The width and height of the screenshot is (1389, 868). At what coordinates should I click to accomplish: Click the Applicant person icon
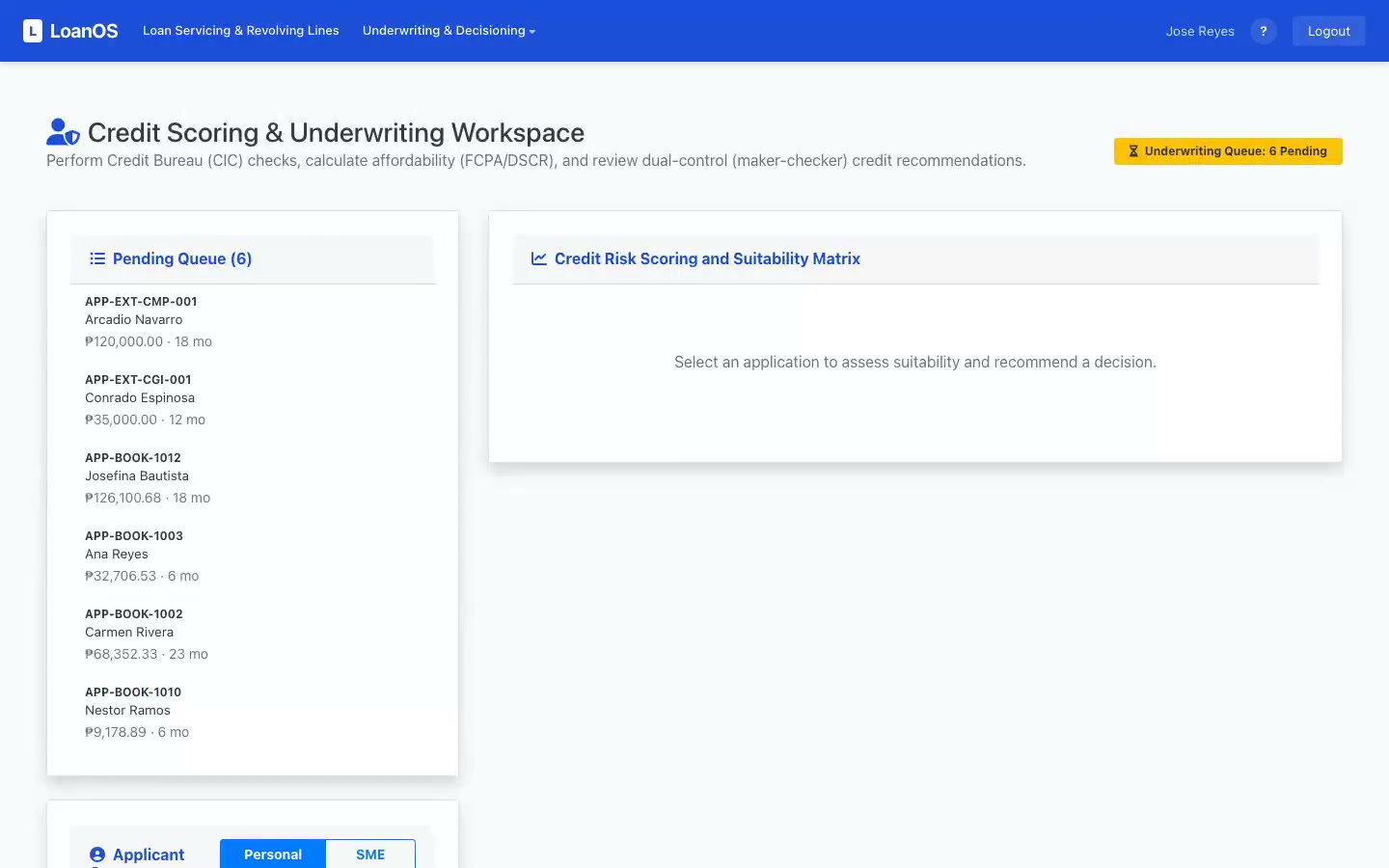[x=97, y=854]
